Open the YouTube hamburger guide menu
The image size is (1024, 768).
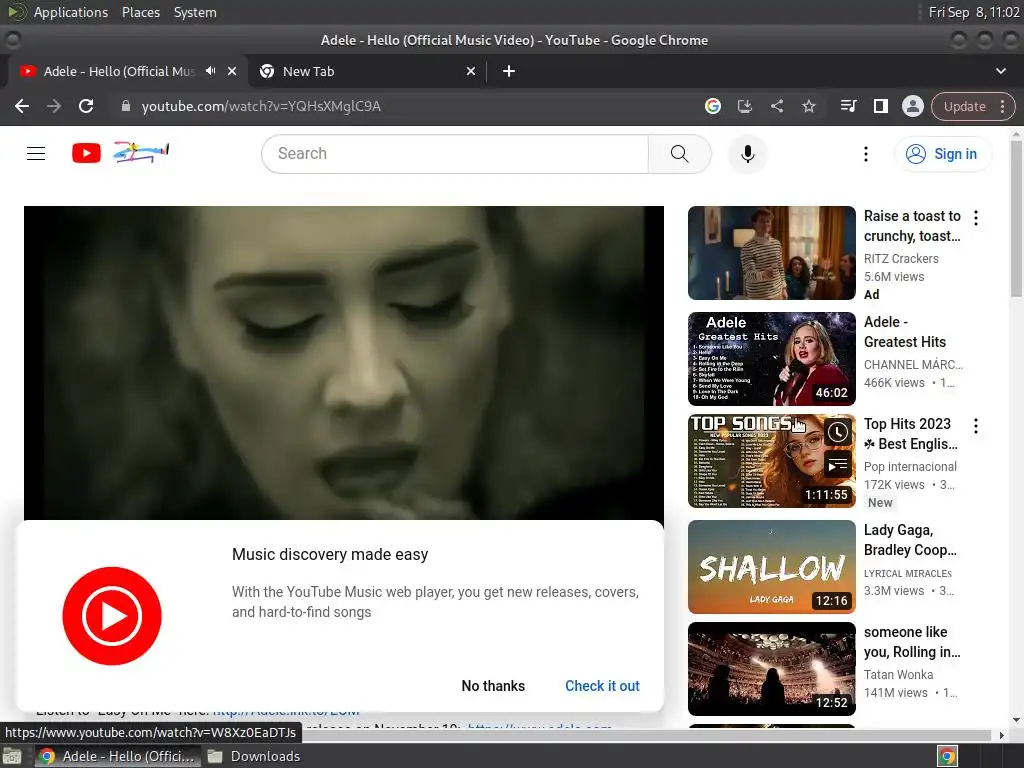(36, 153)
